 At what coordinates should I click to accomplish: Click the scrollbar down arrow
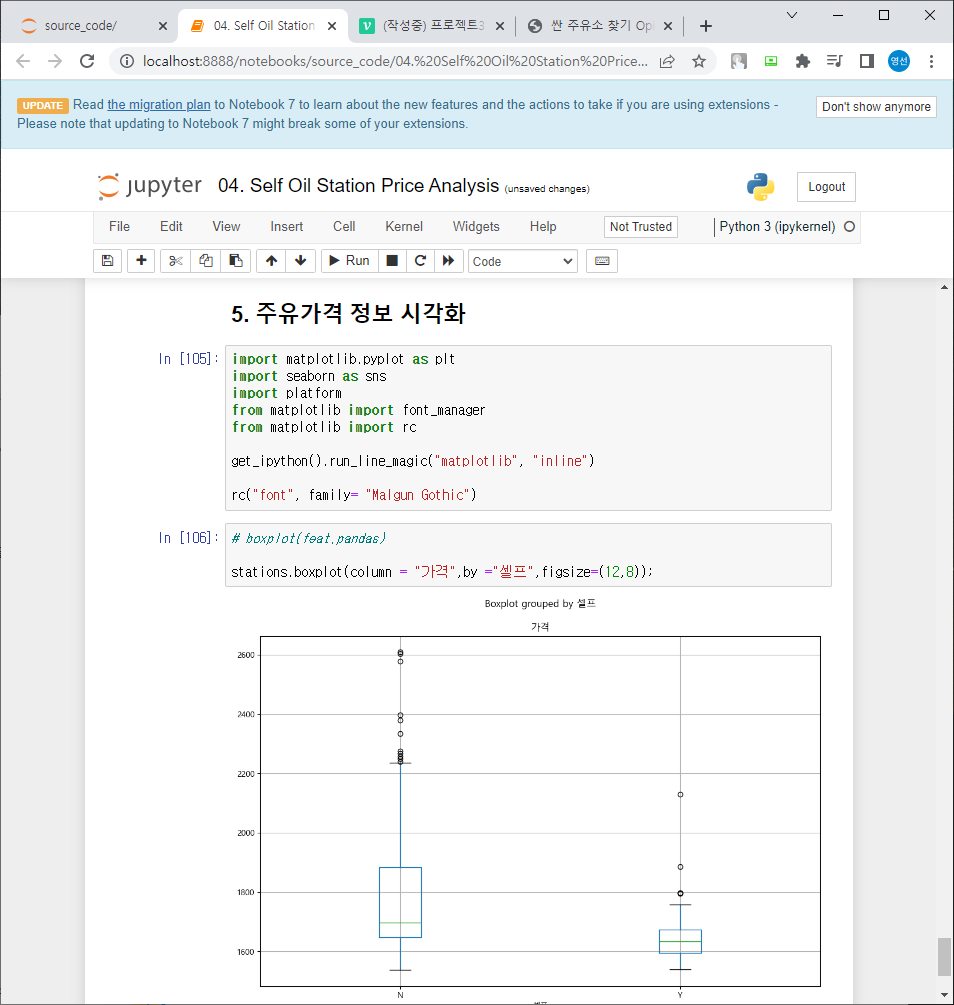pos(944,995)
